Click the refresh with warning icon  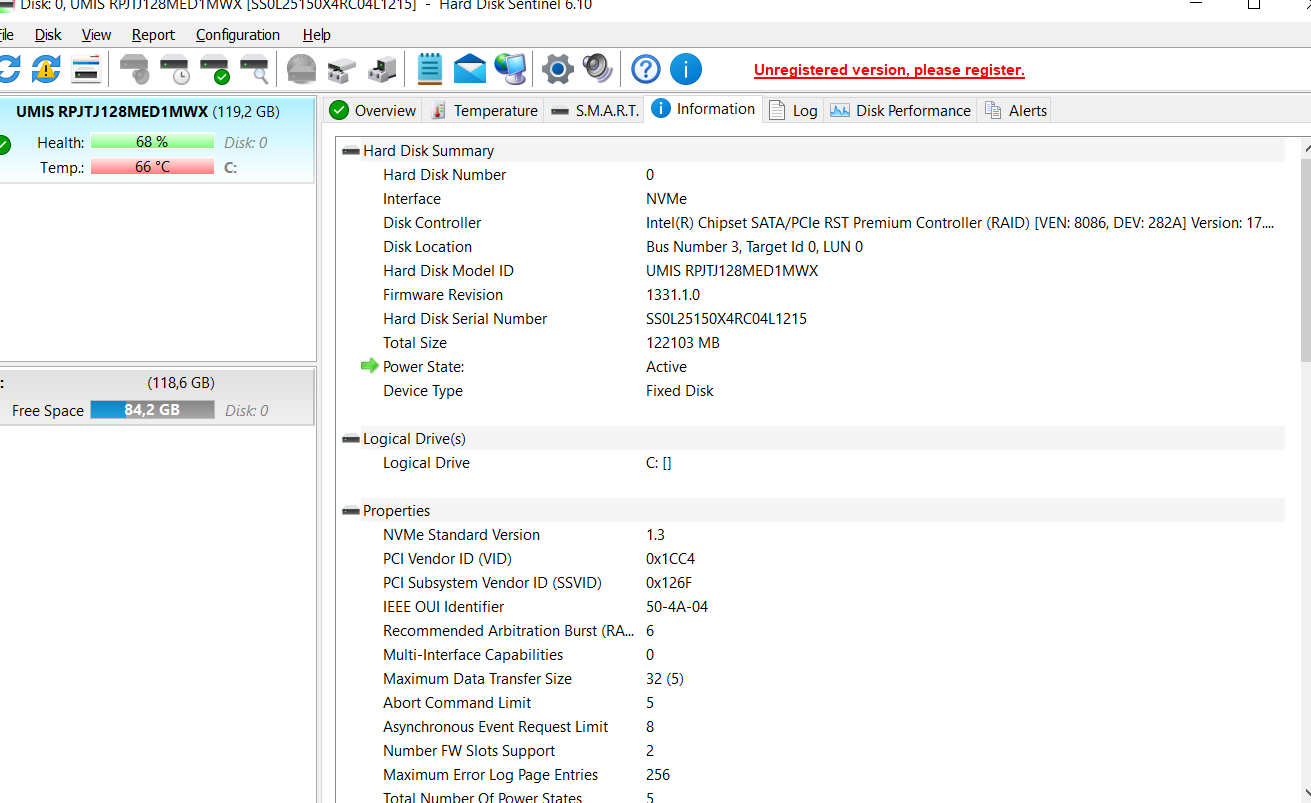pos(46,69)
